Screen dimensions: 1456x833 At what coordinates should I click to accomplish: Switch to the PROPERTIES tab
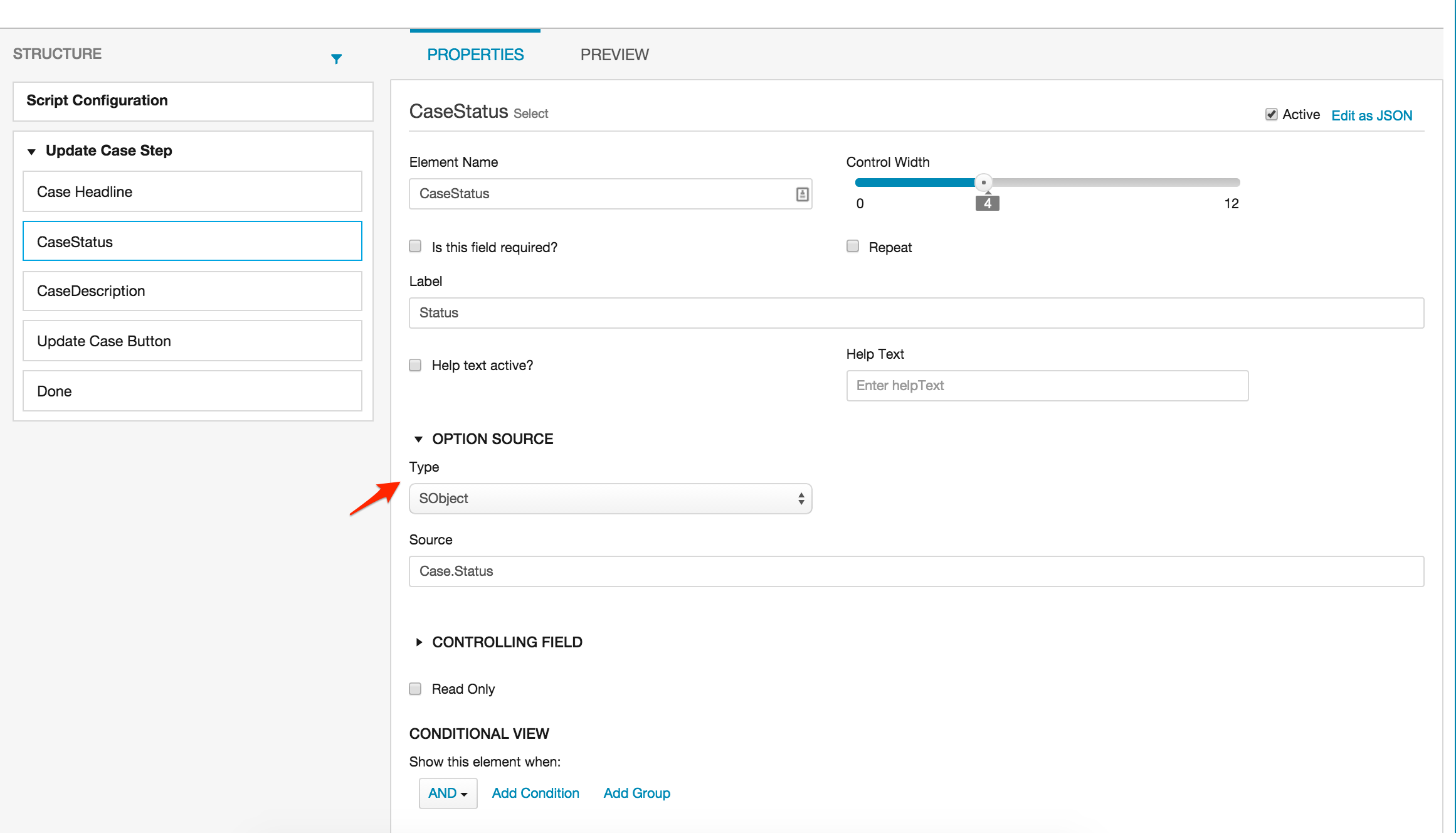tap(475, 55)
